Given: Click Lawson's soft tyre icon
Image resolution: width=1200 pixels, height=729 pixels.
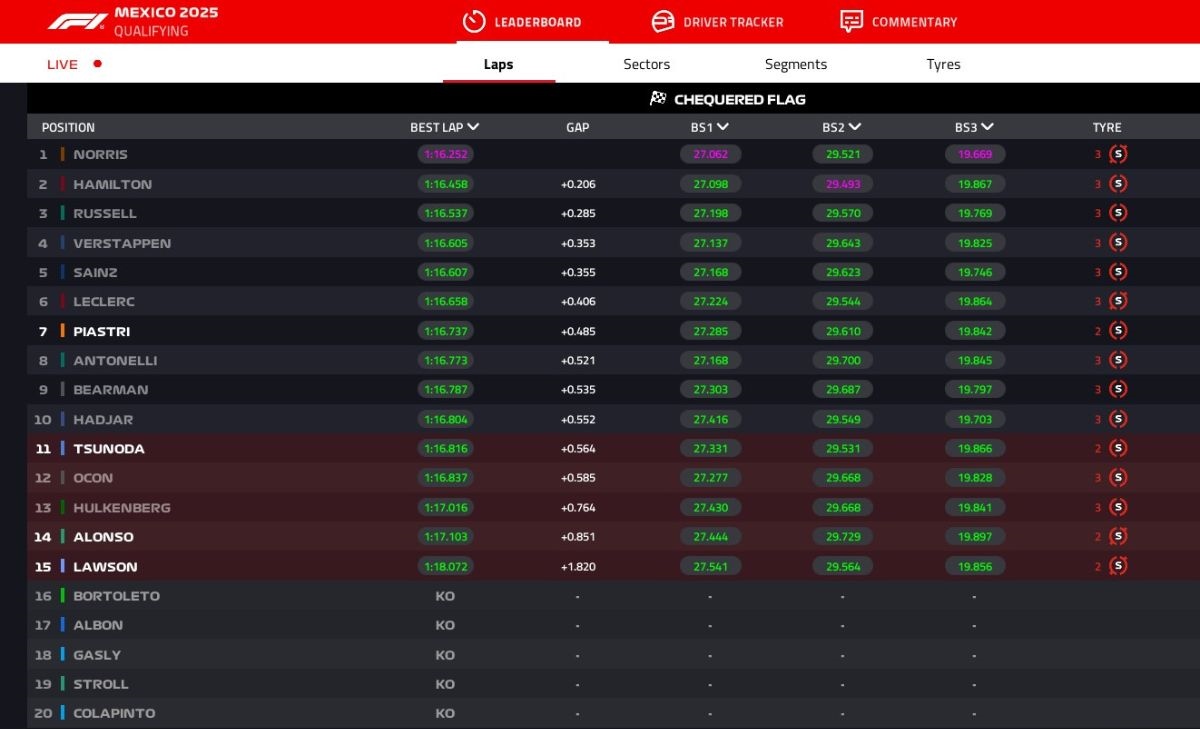Looking at the screenshot, I should (x=1118, y=566).
